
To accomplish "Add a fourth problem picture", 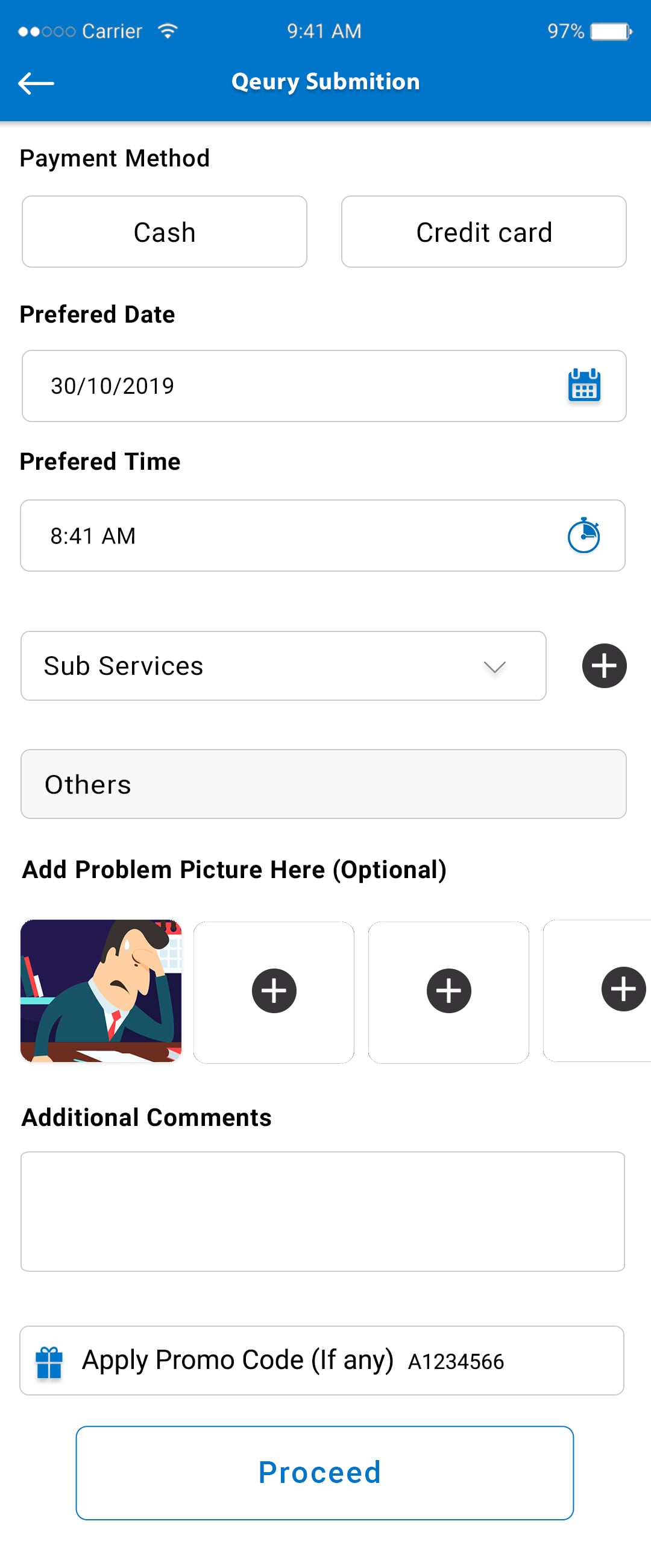I will tap(623, 989).
